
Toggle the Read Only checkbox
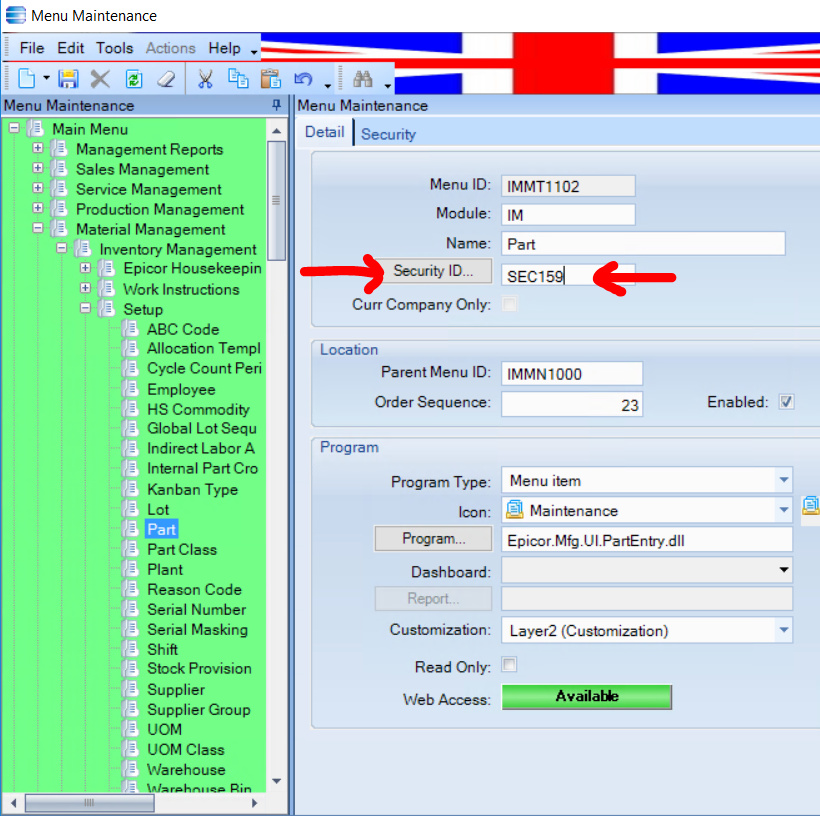[509, 665]
